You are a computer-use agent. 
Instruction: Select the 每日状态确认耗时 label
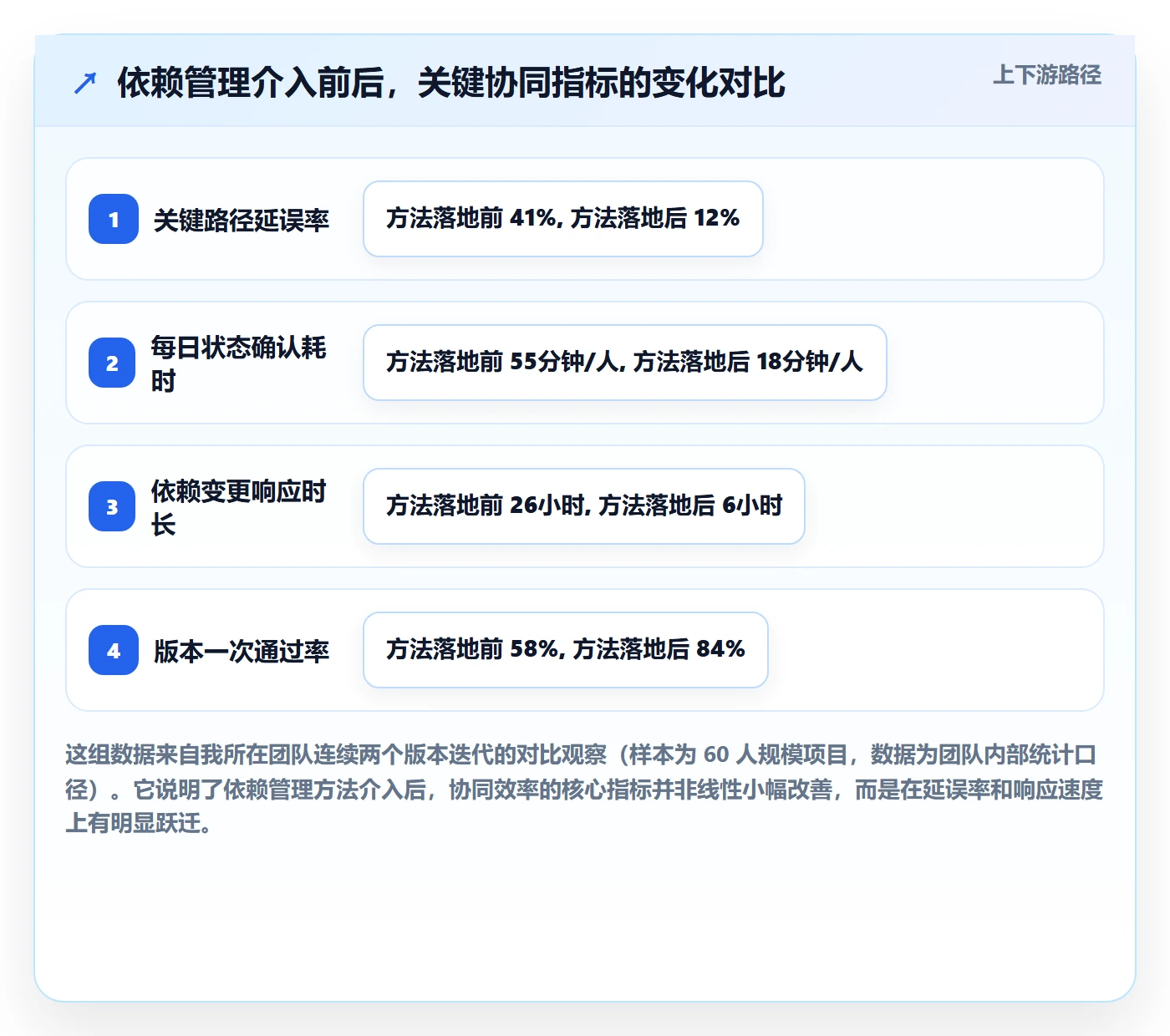click(239, 363)
